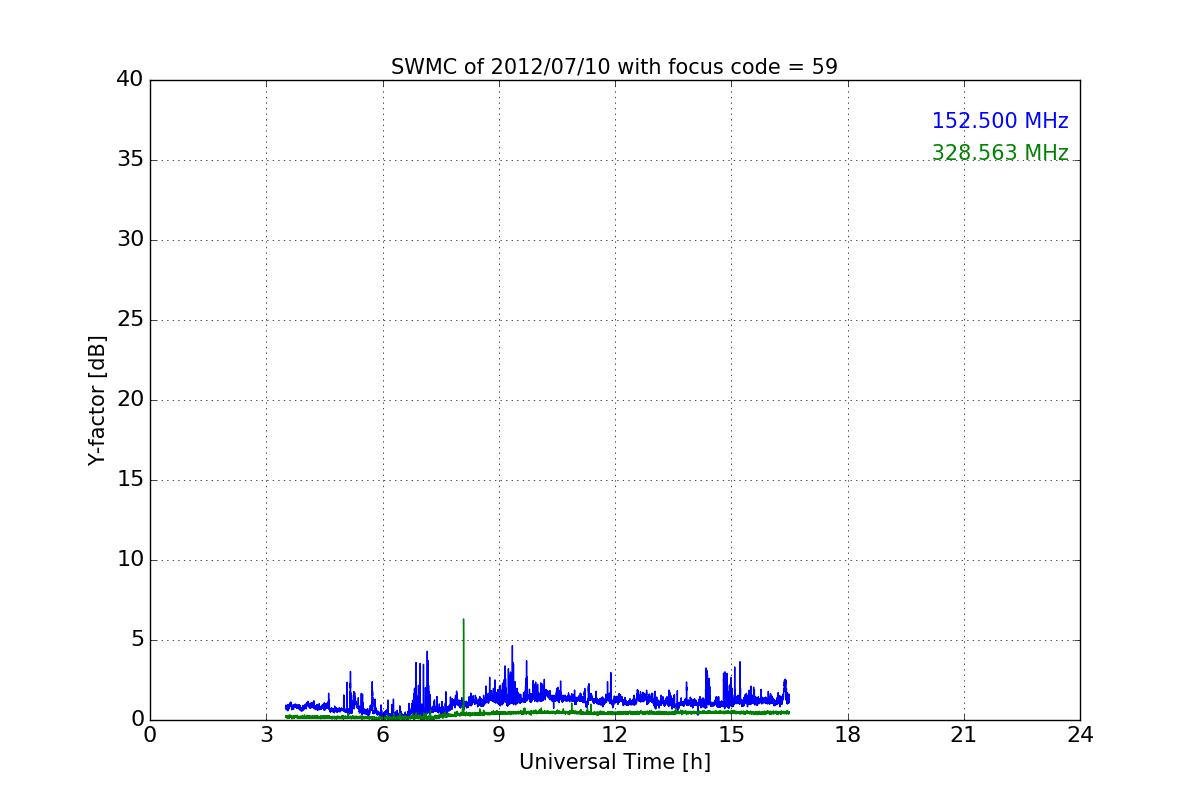
Task: Click the y-axis tick label 40
Action: 130,80
